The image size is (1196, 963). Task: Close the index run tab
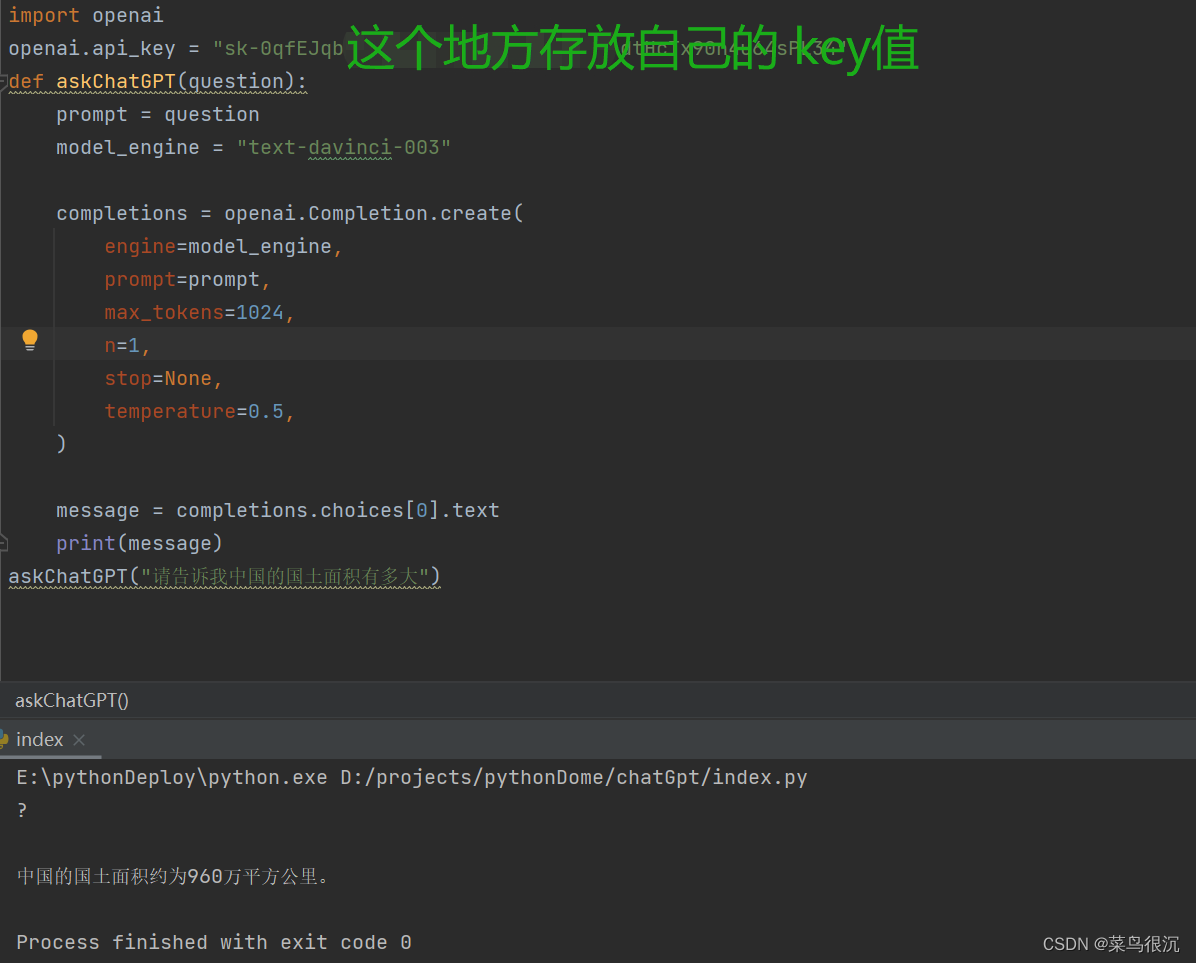point(79,740)
